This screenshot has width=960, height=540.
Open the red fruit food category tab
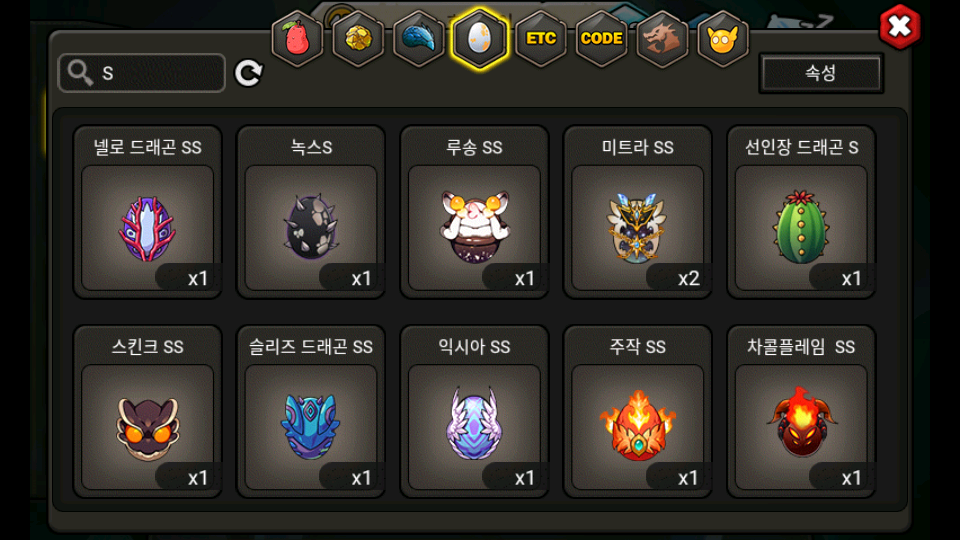click(x=297, y=39)
